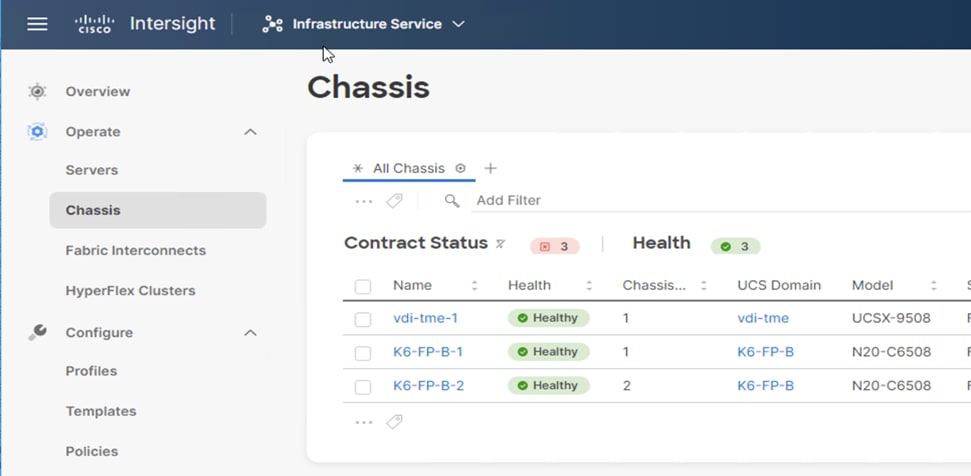Screen dimensions: 971x476
Task: Sort by the Chassis ID column
Action: [x=703, y=285]
